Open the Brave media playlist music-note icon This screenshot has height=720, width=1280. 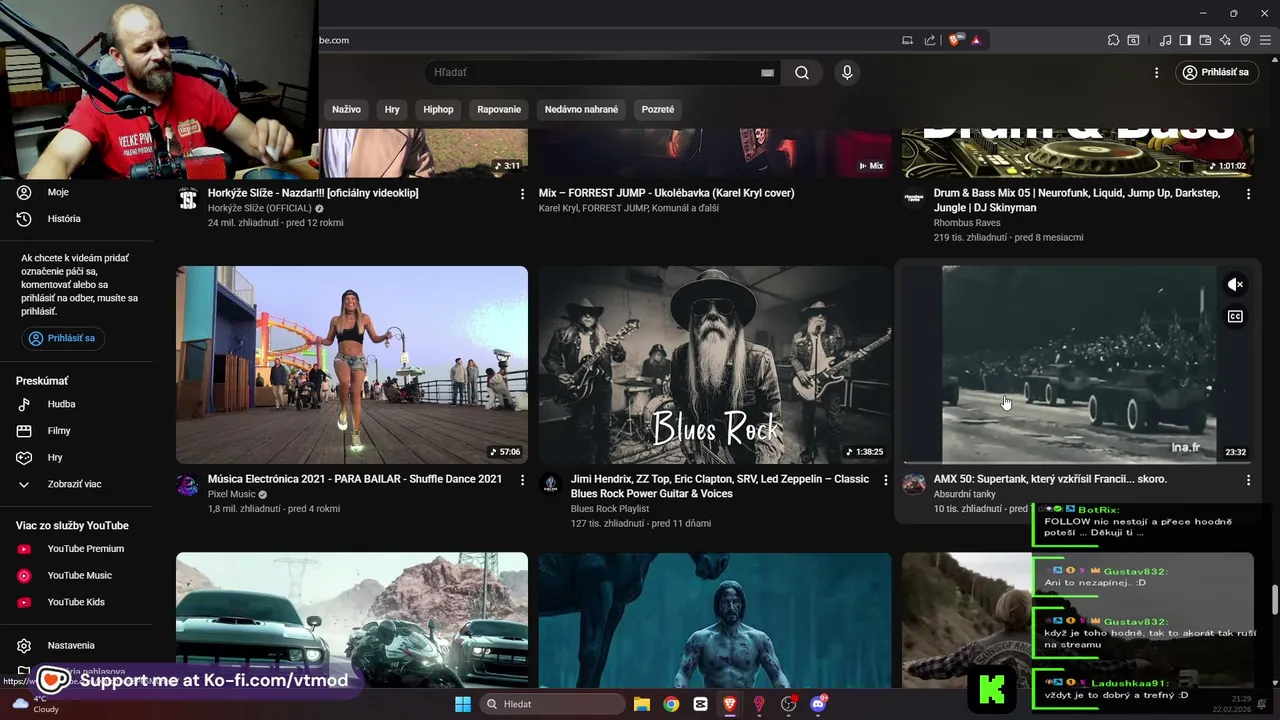[x=1165, y=40]
